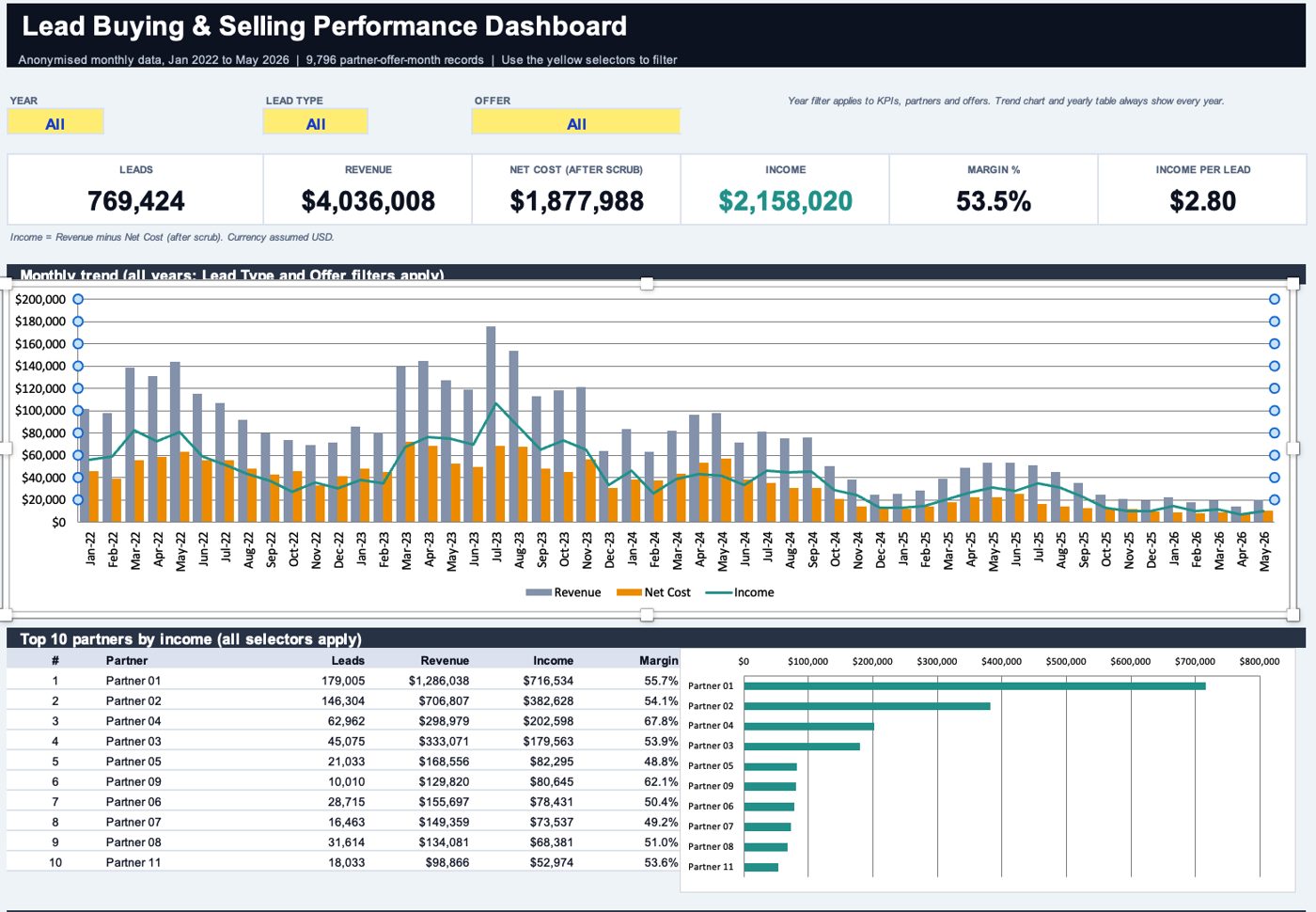This screenshot has height=912, width=1316.
Task: Click the margin cell 67.8%
Action: click(x=661, y=721)
